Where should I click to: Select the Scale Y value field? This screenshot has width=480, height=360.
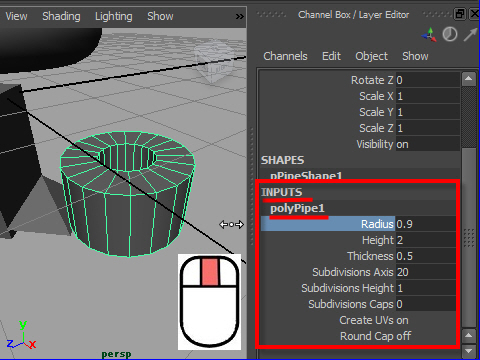point(428,112)
